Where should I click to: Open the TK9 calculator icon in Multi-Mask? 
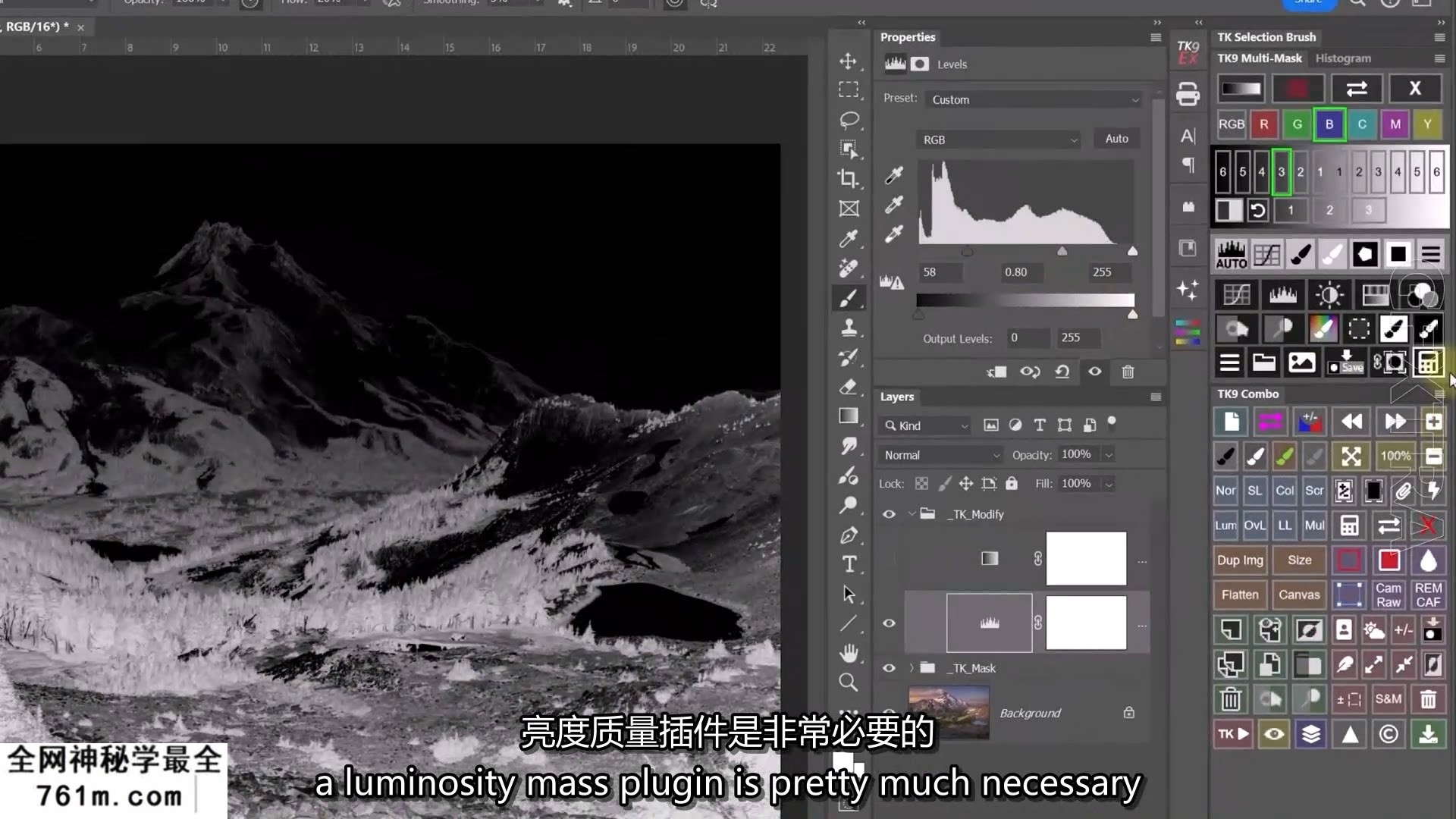coord(1428,362)
